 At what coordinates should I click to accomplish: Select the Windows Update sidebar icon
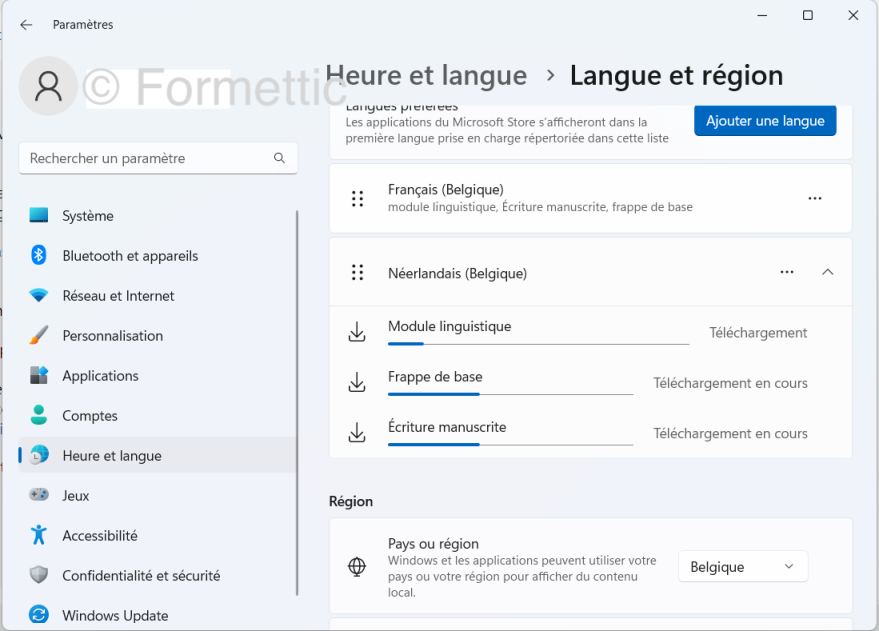tap(39, 615)
